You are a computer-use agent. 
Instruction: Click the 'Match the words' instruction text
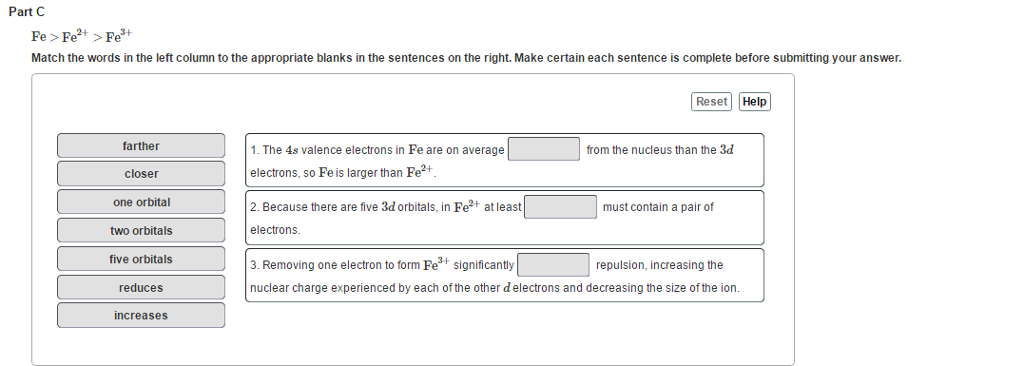466,58
